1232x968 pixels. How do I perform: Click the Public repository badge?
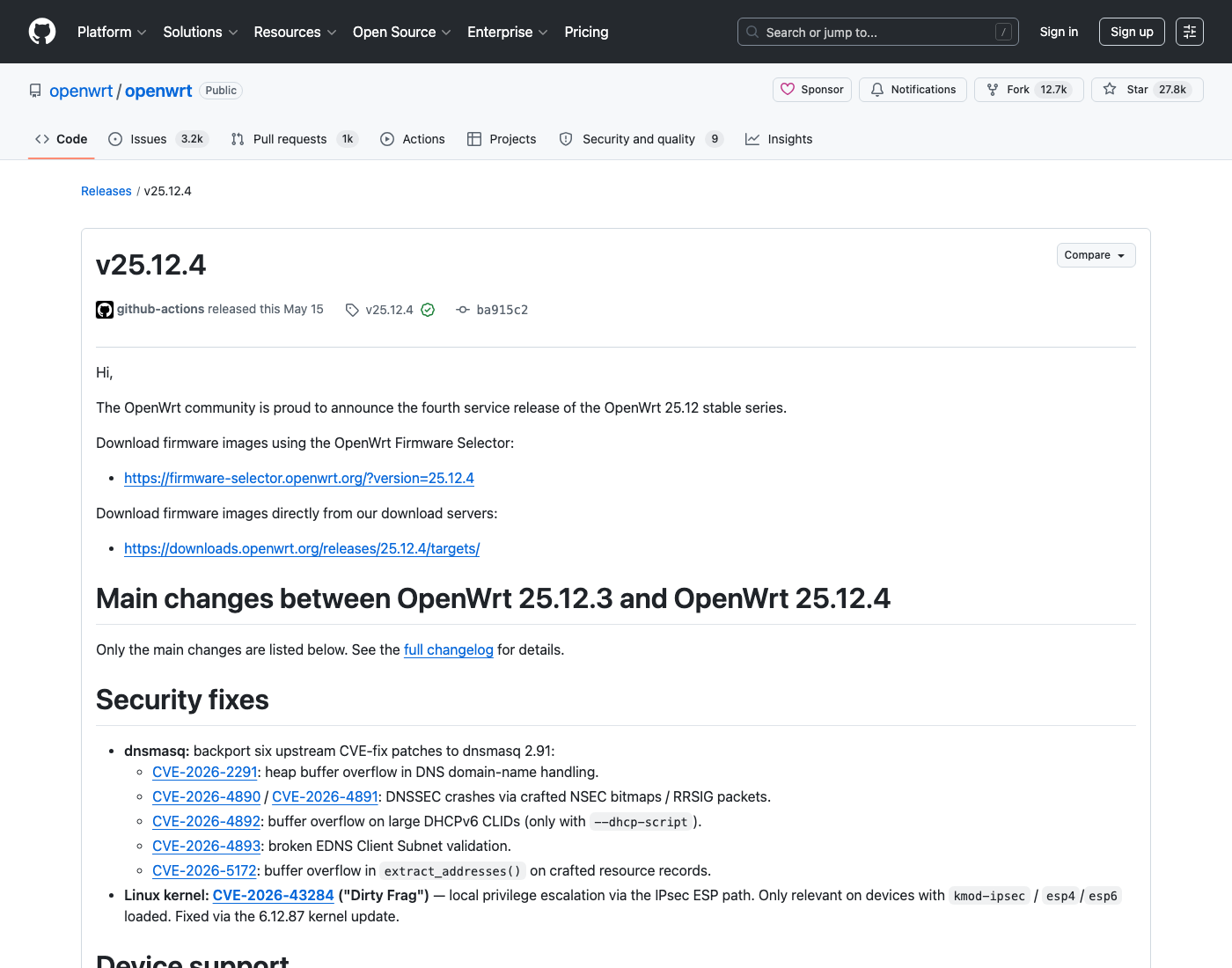click(x=221, y=91)
